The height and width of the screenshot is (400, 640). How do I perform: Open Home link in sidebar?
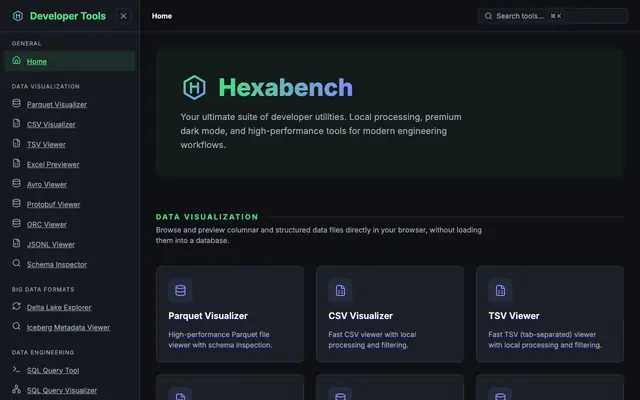(x=37, y=62)
